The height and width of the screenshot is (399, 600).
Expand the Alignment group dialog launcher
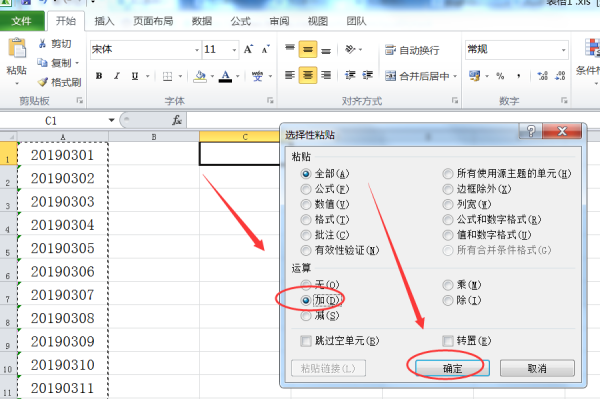coord(455,101)
